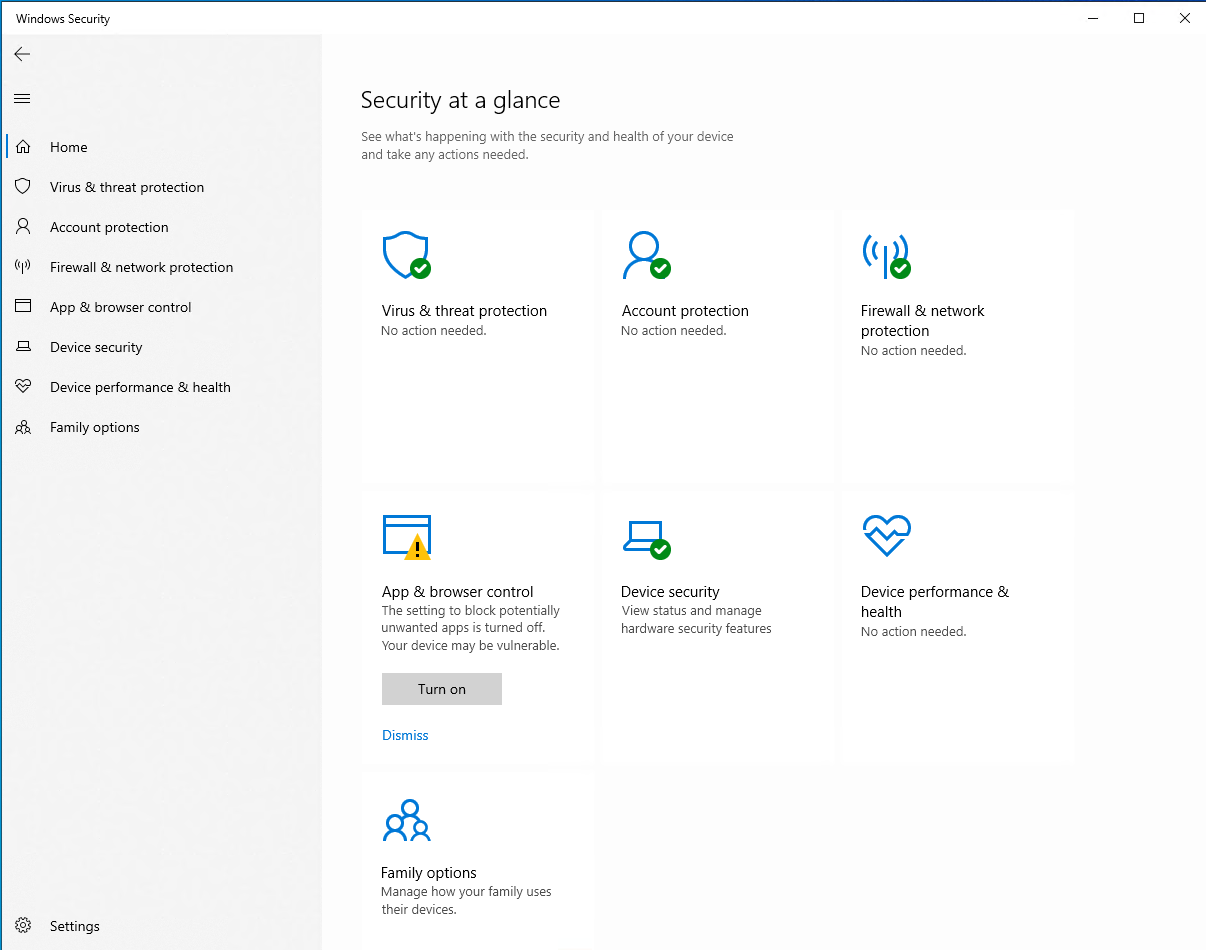Click 'No action needed.' under Firewall & network protection
Screen dimensions: 1206x950
tap(914, 351)
